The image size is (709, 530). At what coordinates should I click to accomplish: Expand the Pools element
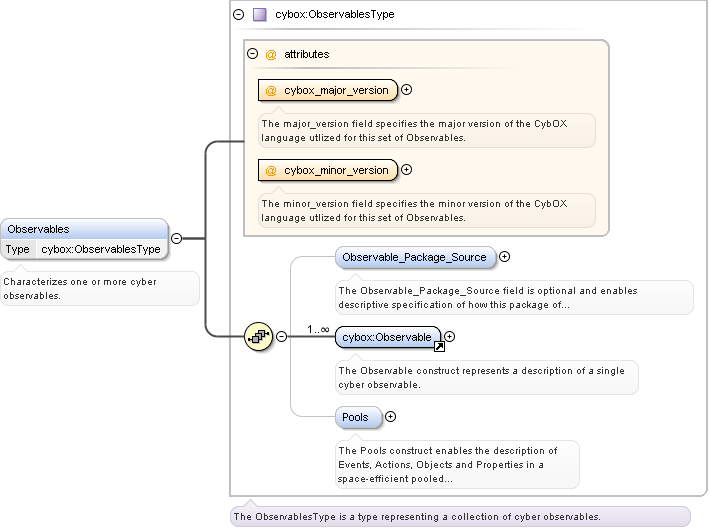pos(391,417)
